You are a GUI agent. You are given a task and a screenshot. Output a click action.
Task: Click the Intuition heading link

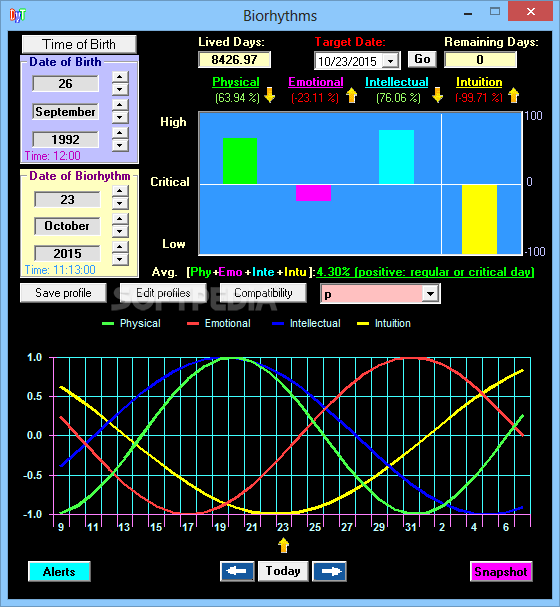coord(479,82)
